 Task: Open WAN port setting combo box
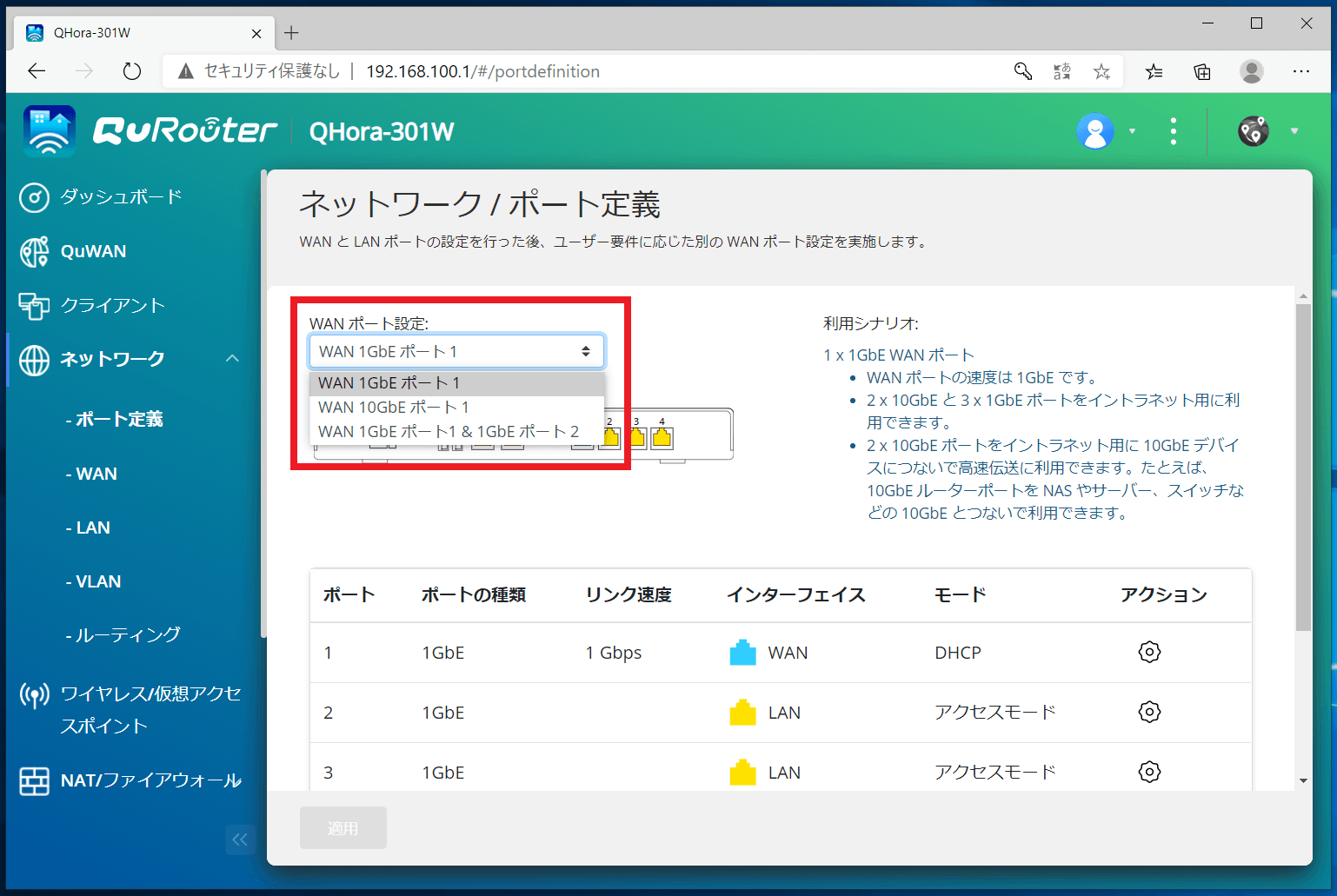pyautogui.click(x=456, y=351)
